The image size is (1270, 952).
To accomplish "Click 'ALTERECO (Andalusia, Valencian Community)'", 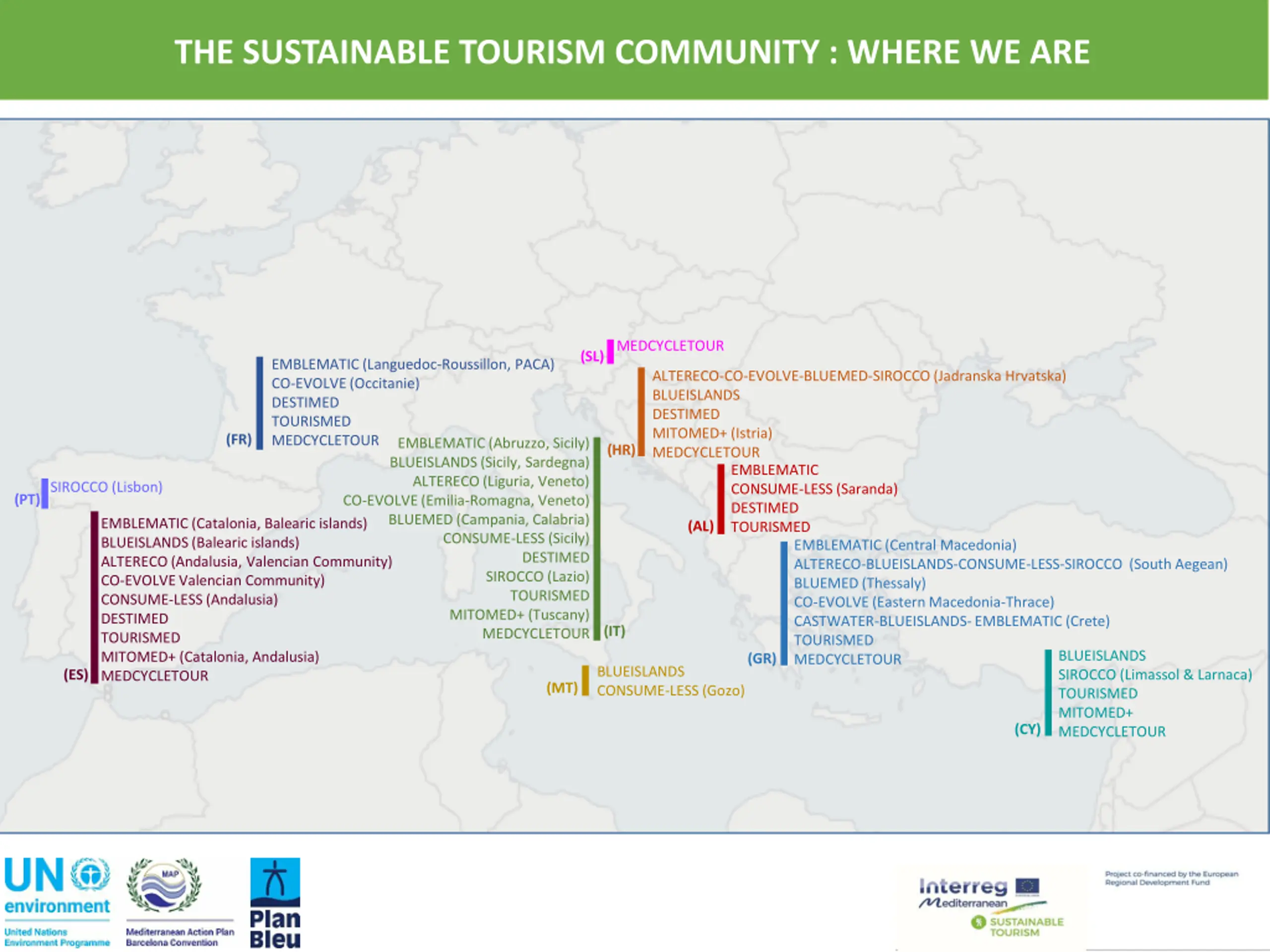I will [246, 561].
